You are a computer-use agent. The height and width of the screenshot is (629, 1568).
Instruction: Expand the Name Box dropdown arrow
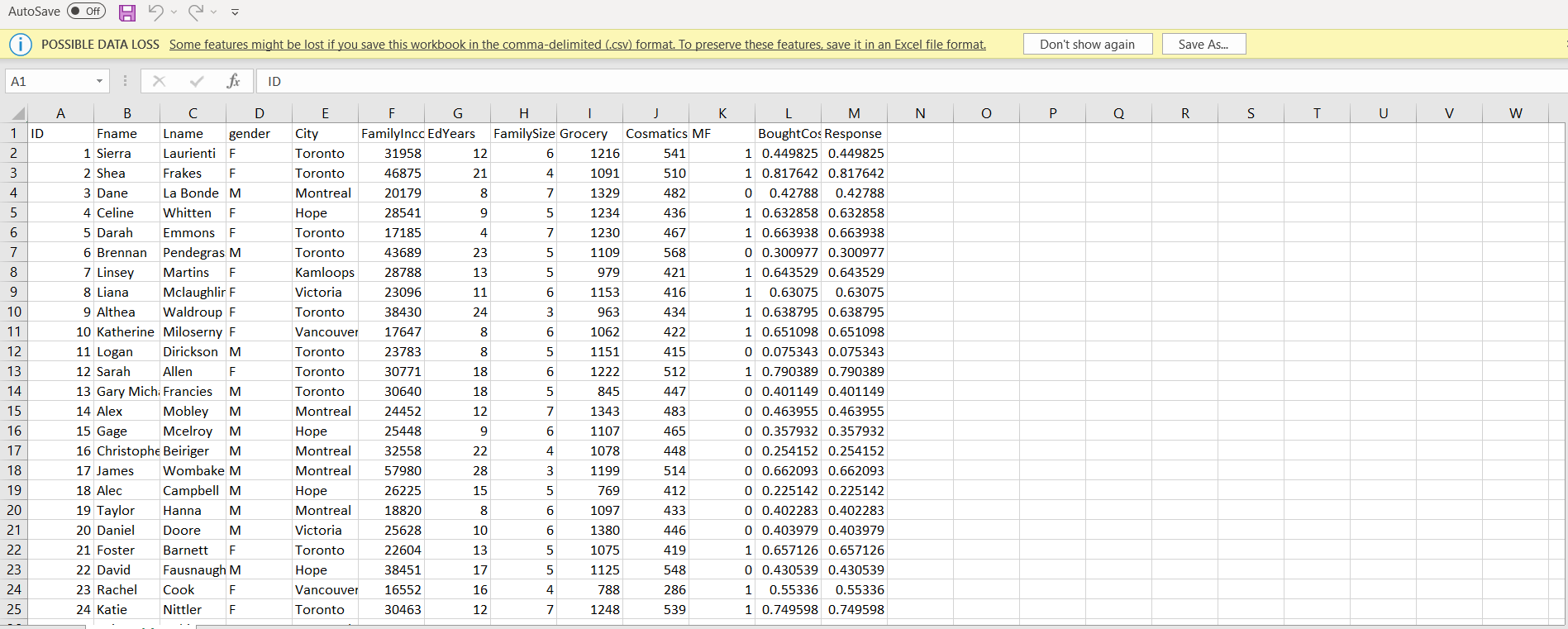(100, 81)
